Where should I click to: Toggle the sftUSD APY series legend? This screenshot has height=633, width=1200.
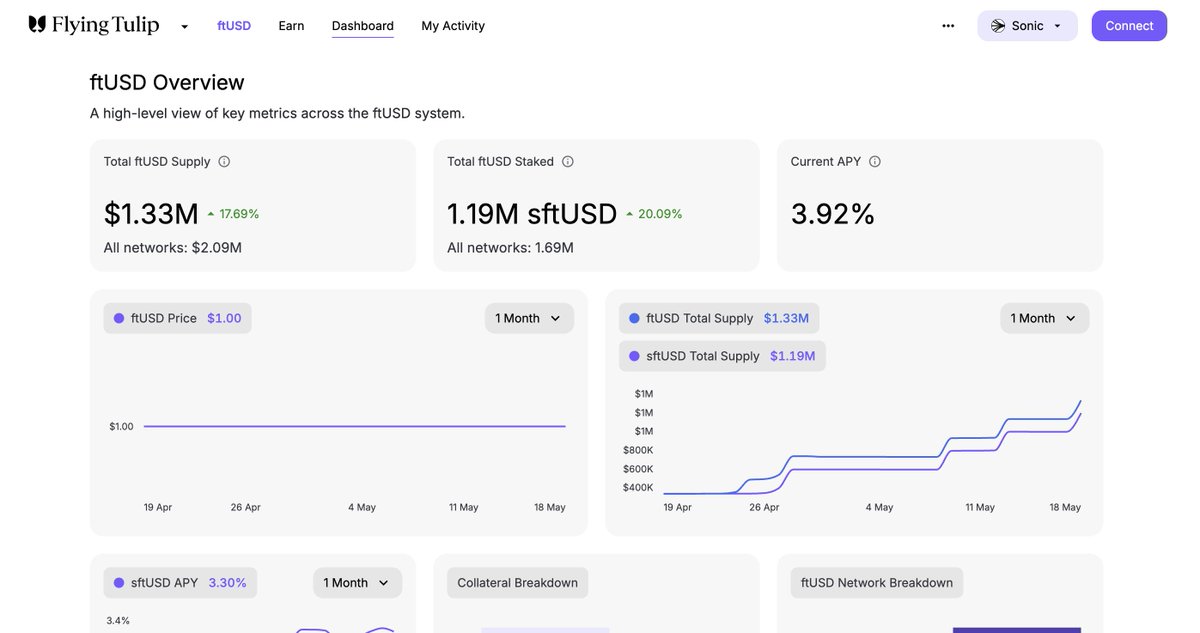click(x=180, y=583)
